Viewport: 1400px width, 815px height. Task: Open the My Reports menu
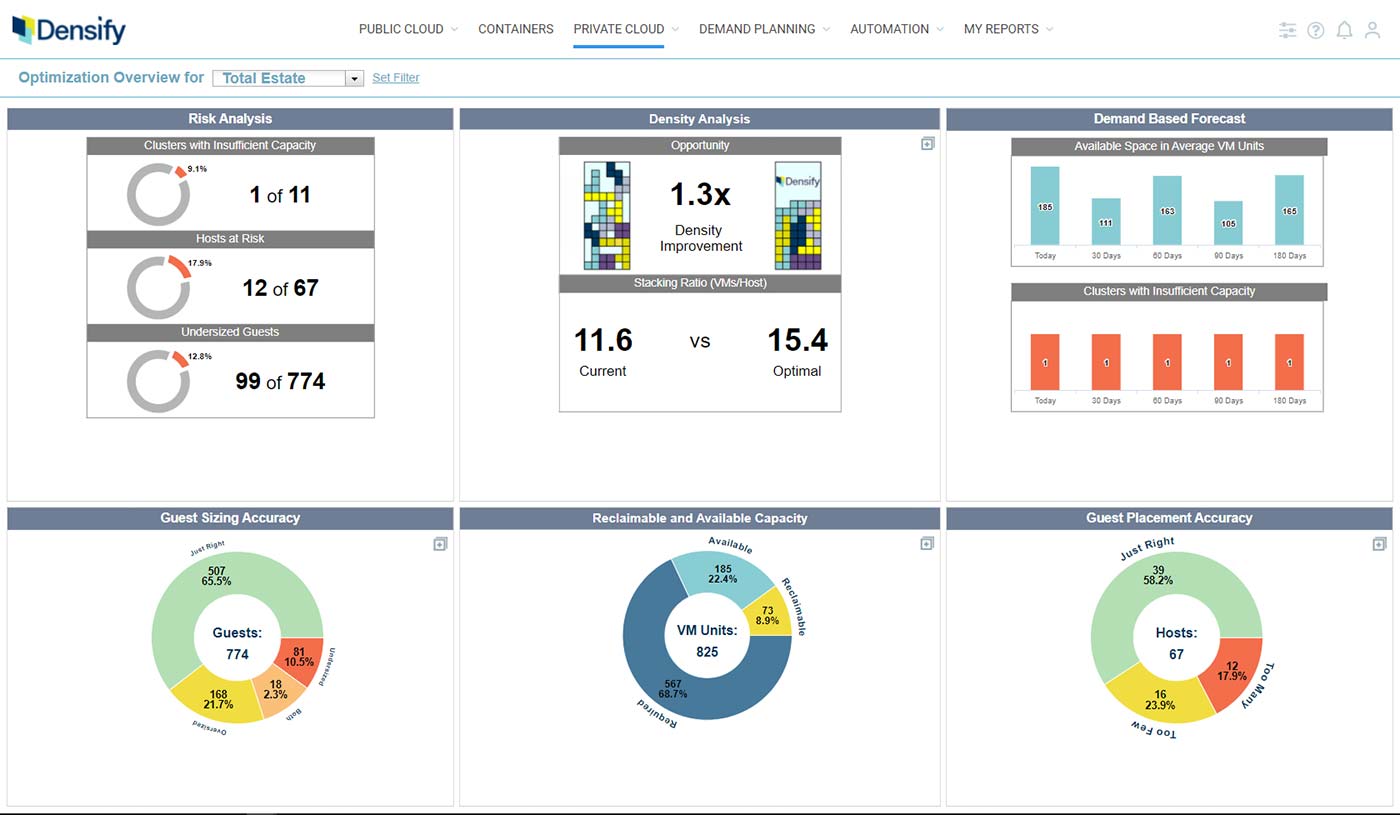pos(1008,29)
